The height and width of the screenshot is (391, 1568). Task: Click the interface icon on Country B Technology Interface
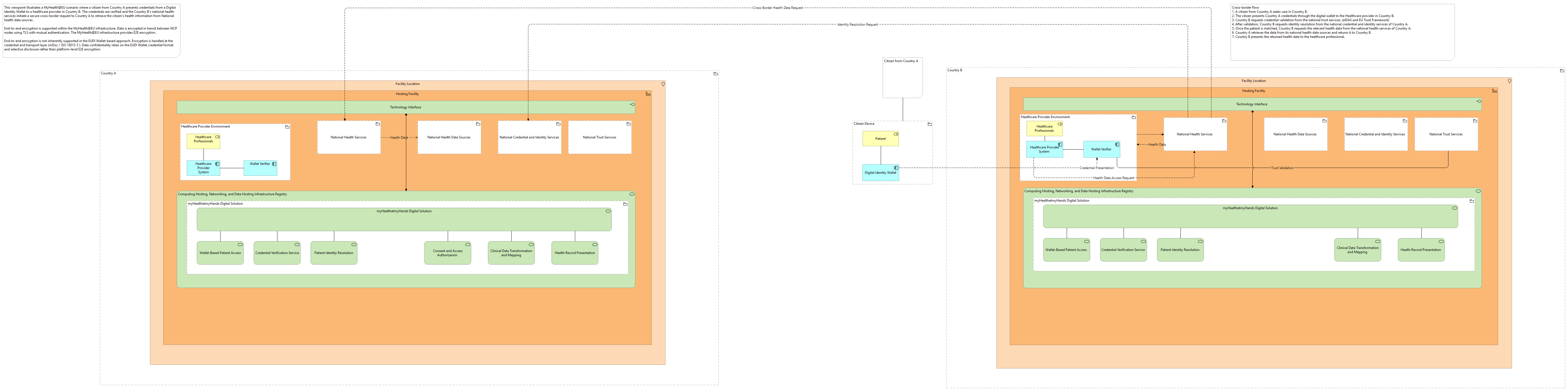pyautogui.click(x=1479, y=102)
